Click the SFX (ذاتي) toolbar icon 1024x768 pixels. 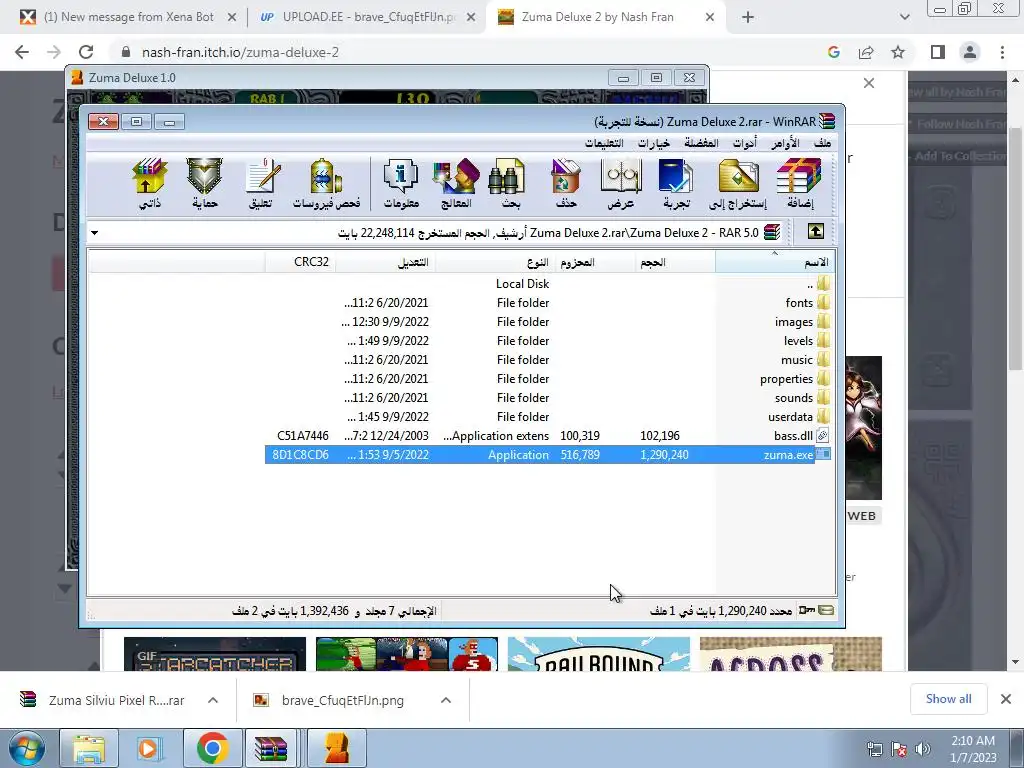point(150,184)
